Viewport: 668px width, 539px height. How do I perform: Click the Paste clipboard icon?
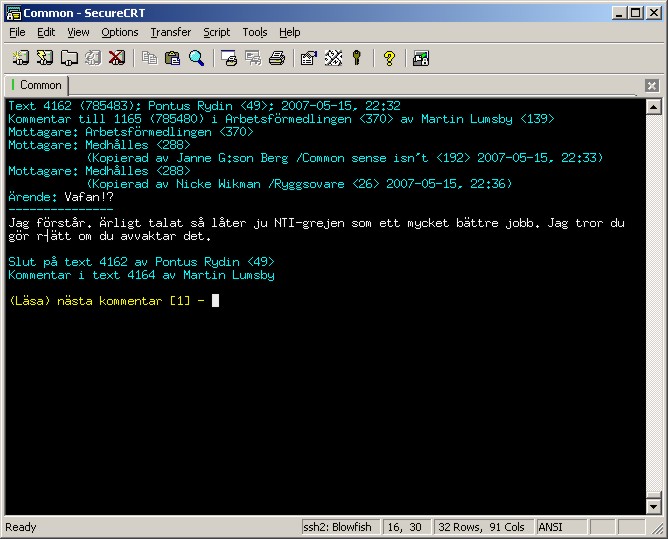pyautogui.click(x=173, y=58)
